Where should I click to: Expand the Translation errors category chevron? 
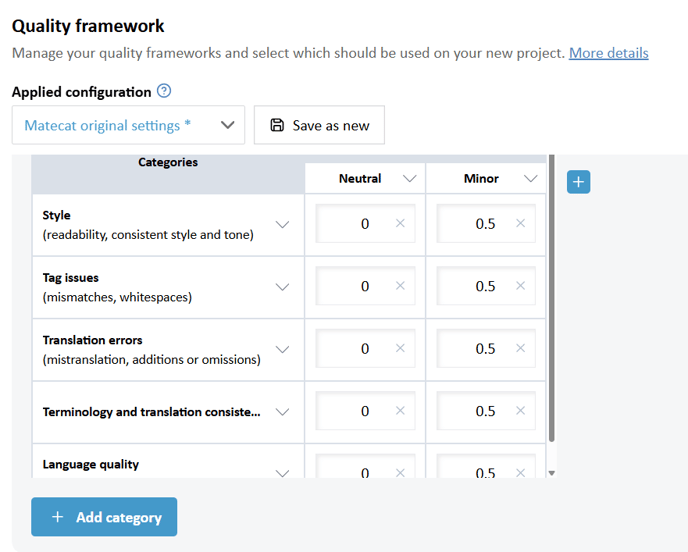click(282, 349)
